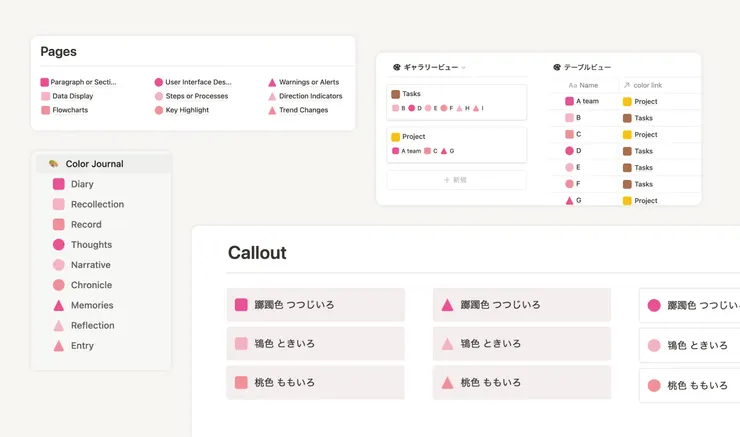
Task: Select the triangle 桃色 ももいろ callout
Action: click(x=521, y=382)
